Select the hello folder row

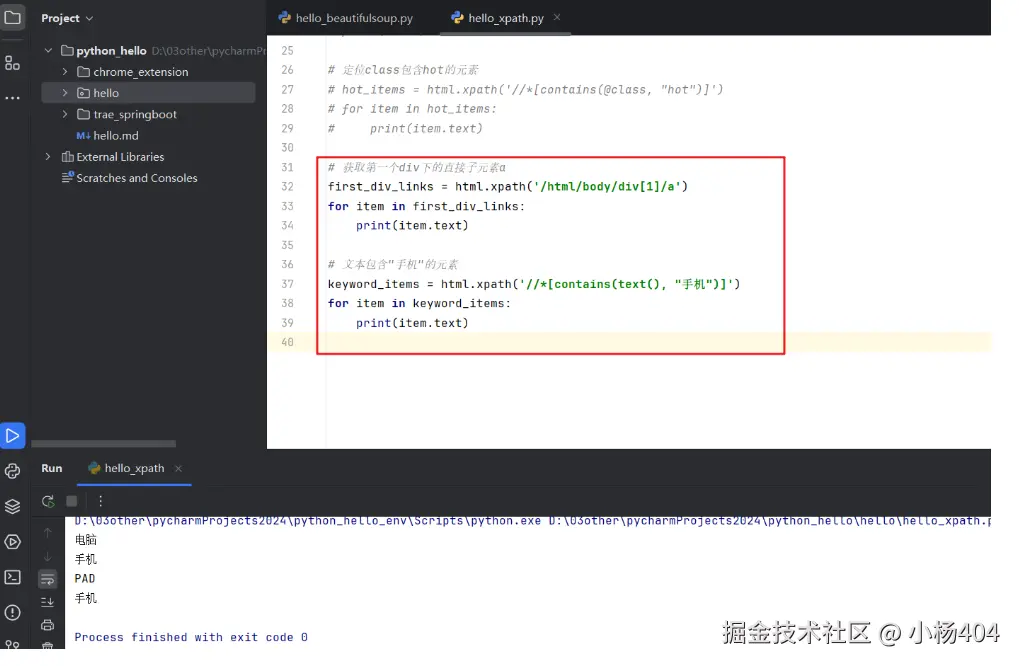(x=148, y=93)
